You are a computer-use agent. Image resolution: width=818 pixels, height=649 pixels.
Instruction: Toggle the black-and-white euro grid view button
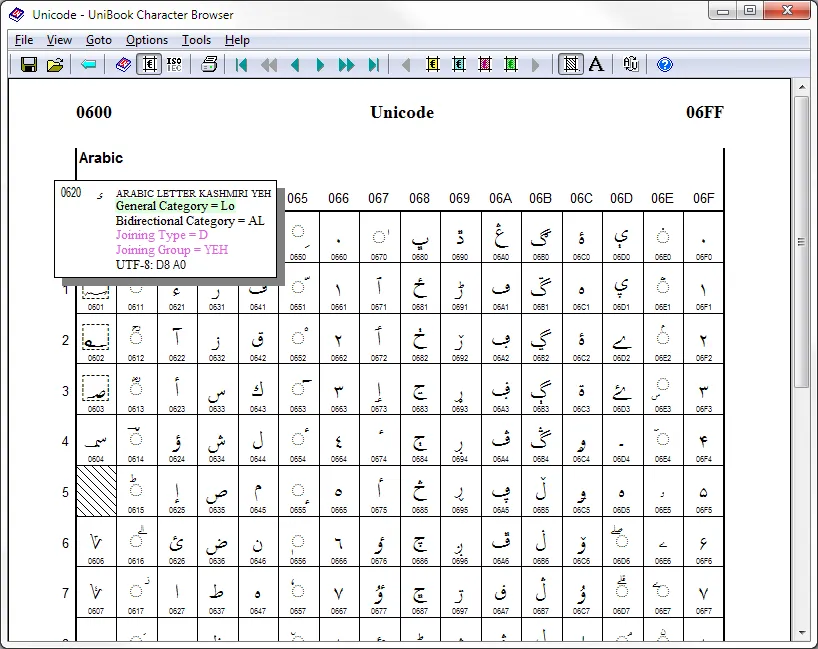[x=149, y=65]
